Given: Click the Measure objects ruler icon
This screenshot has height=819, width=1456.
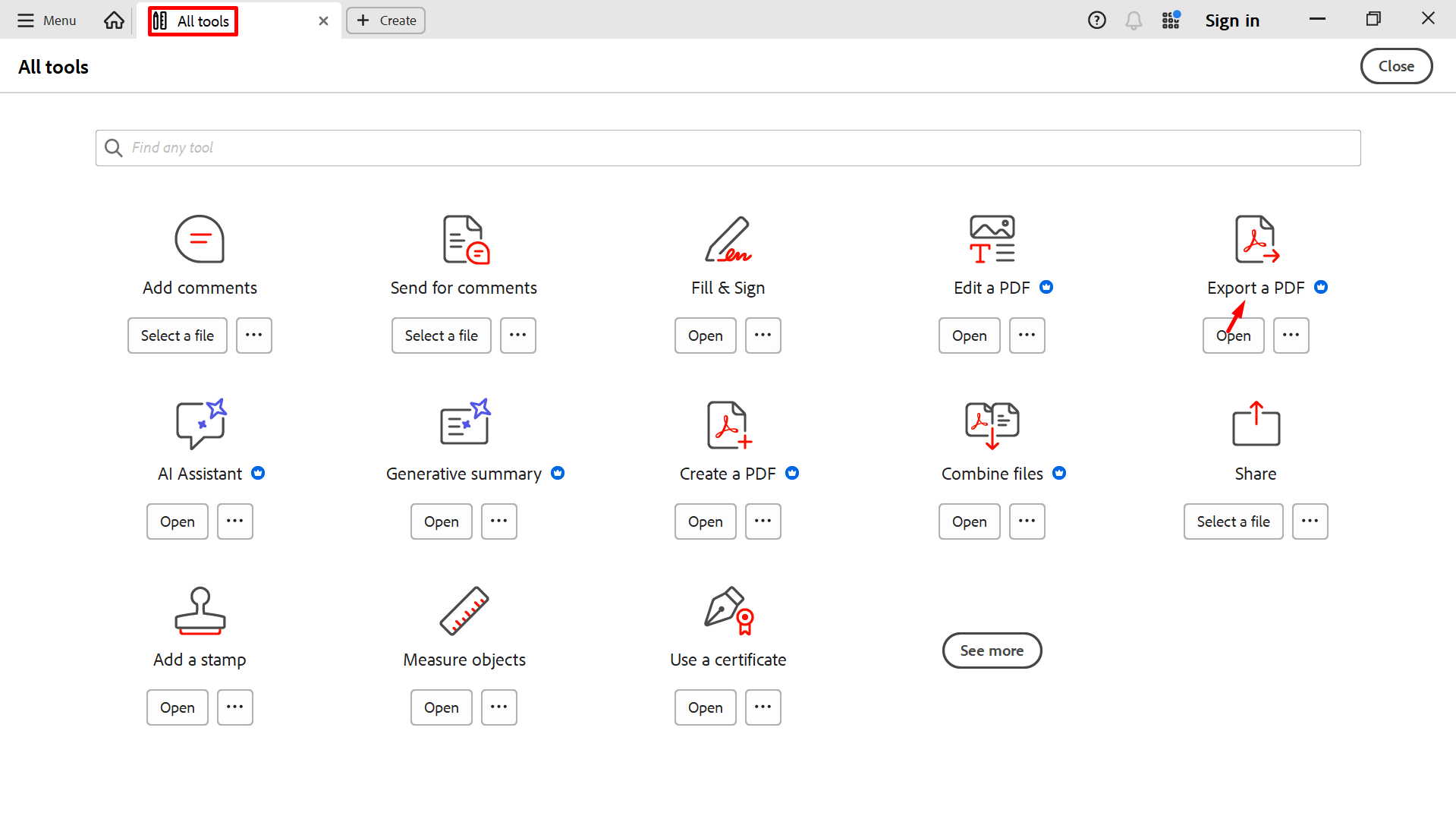Looking at the screenshot, I should [x=464, y=610].
